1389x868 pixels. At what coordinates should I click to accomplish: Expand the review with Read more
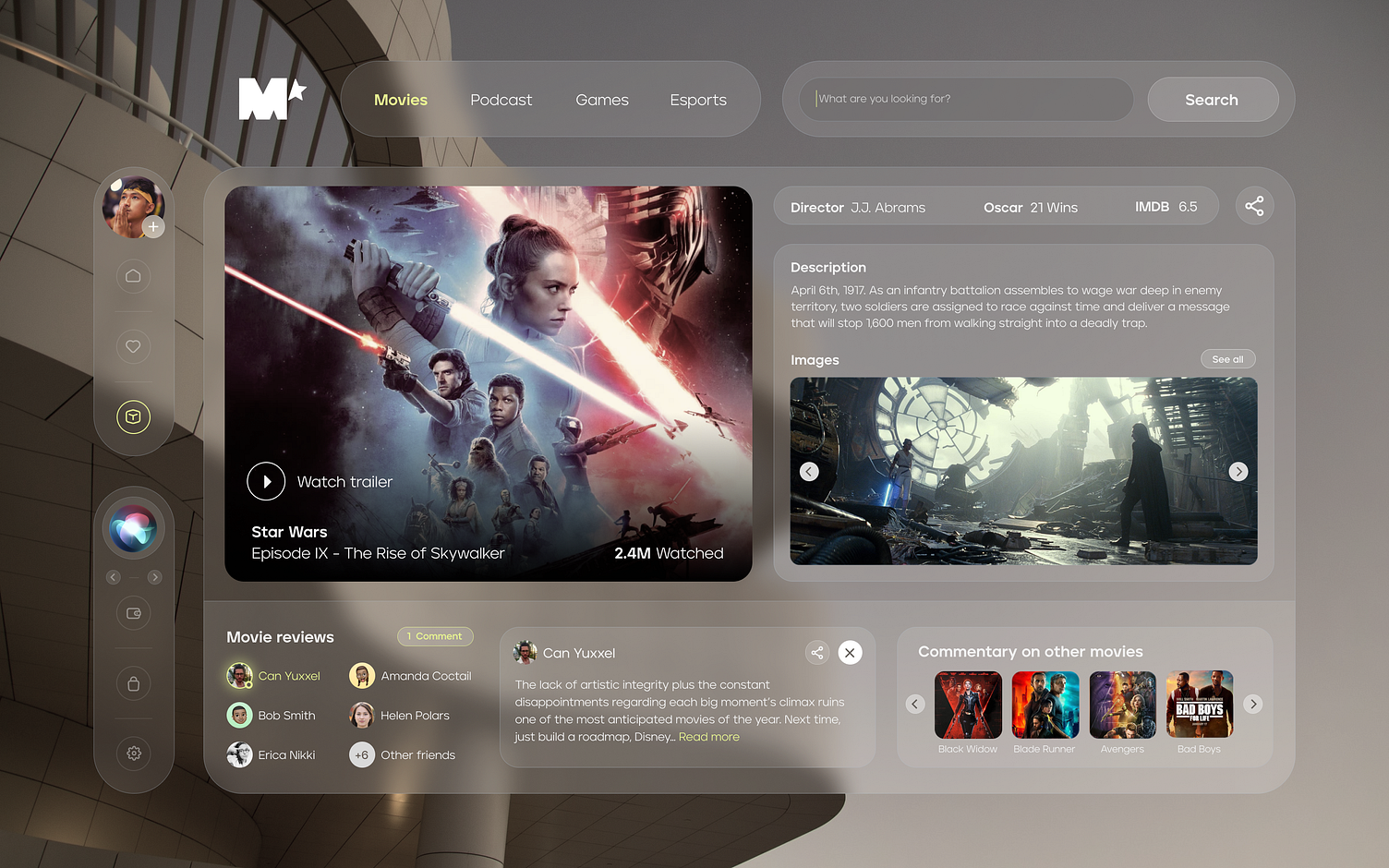click(708, 736)
